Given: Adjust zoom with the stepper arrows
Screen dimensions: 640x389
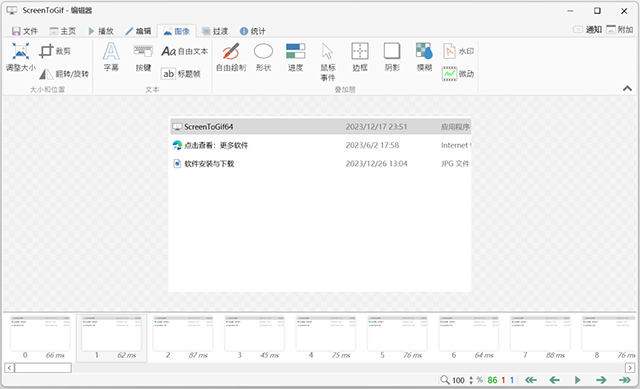Looking at the screenshot, I should coord(471,380).
